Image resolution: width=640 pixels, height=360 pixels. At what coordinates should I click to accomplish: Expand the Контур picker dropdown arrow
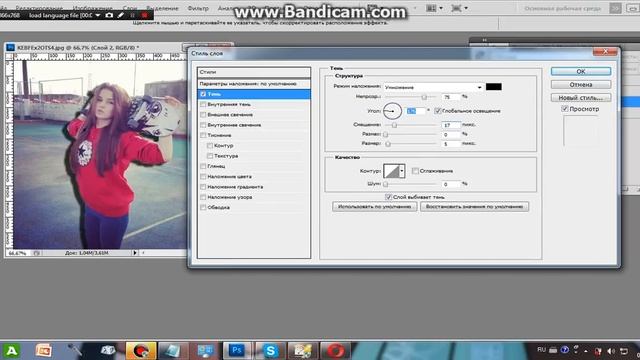pyautogui.click(x=402, y=171)
